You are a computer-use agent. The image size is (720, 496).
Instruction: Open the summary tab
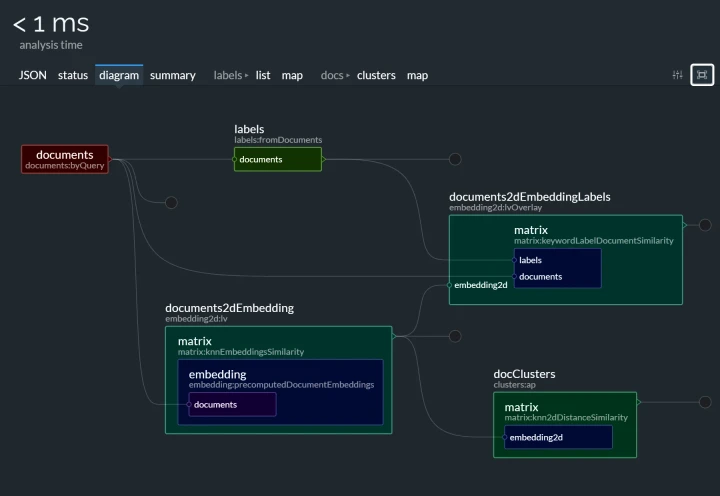coord(173,75)
